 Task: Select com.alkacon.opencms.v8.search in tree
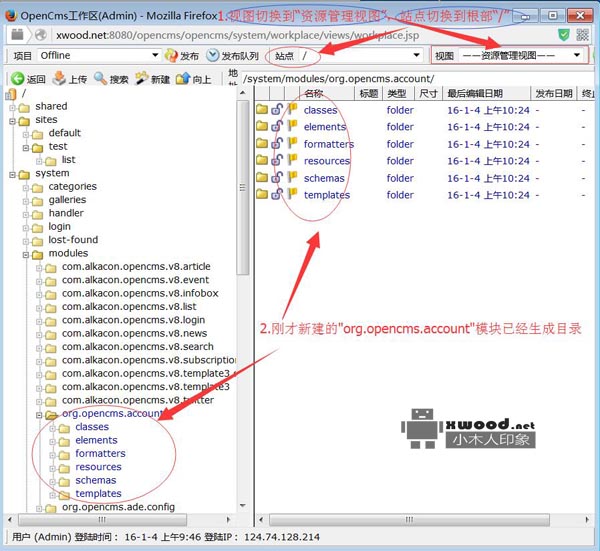coord(138,347)
